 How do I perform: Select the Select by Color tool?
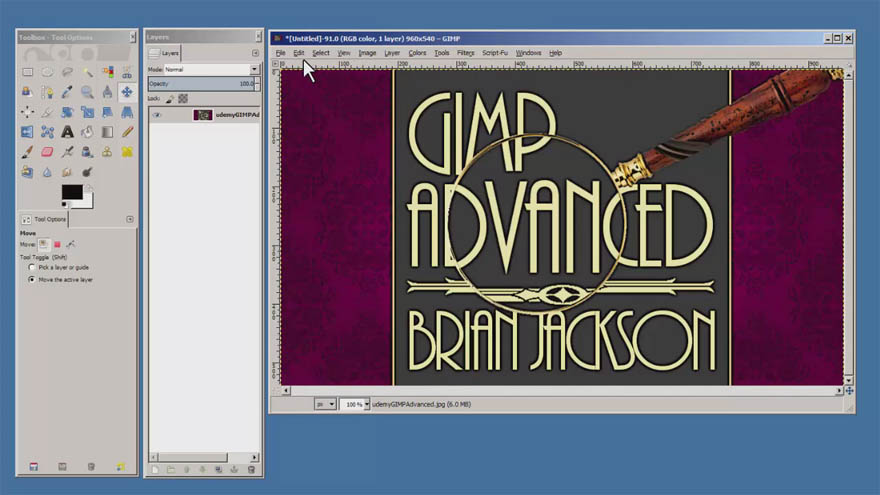click(x=108, y=72)
